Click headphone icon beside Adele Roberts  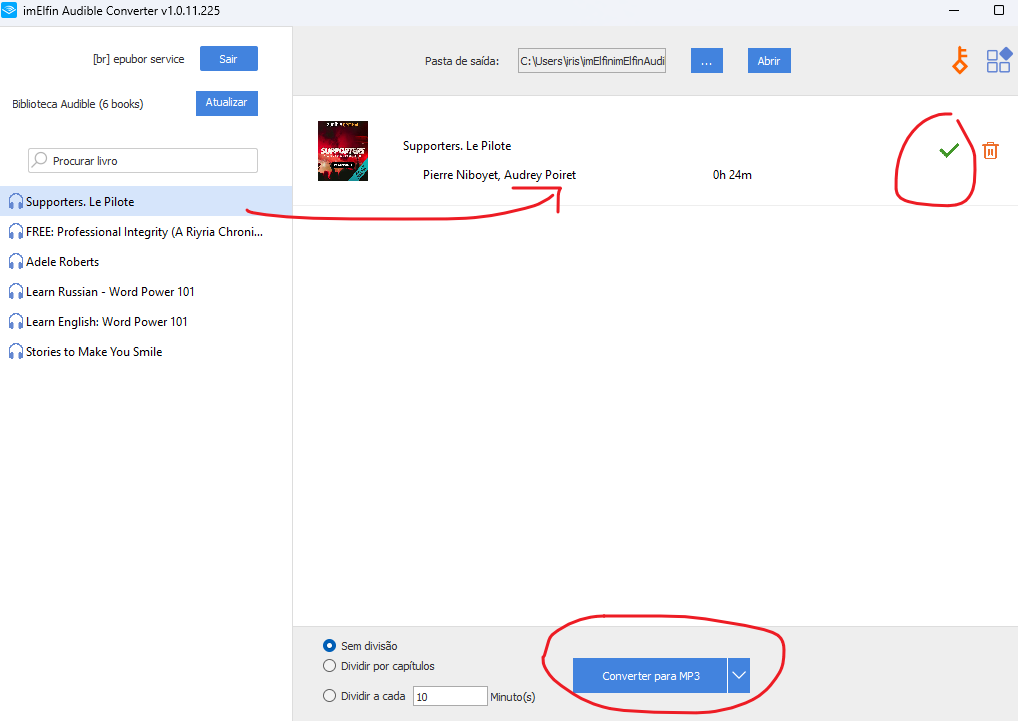point(16,262)
